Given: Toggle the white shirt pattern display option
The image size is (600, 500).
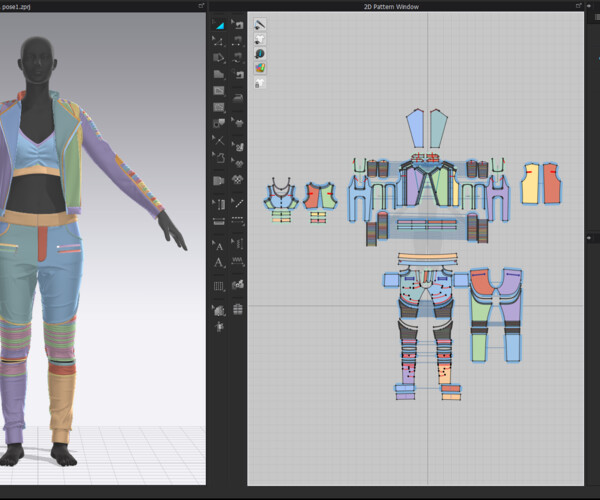Looking at the screenshot, I should 259,39.
